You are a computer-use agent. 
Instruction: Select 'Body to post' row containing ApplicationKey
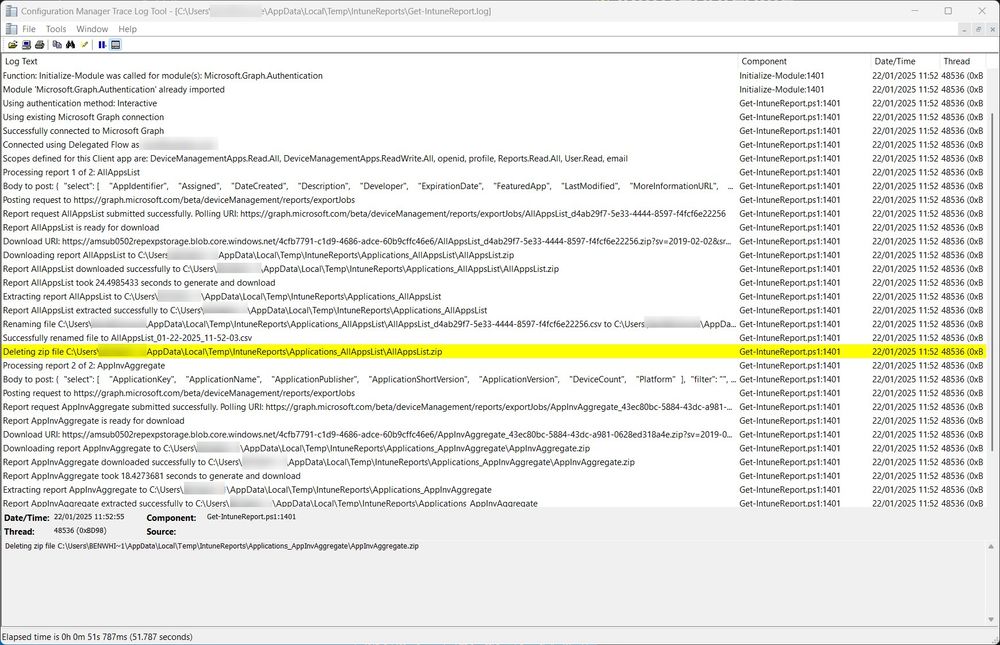coord(494,380)
